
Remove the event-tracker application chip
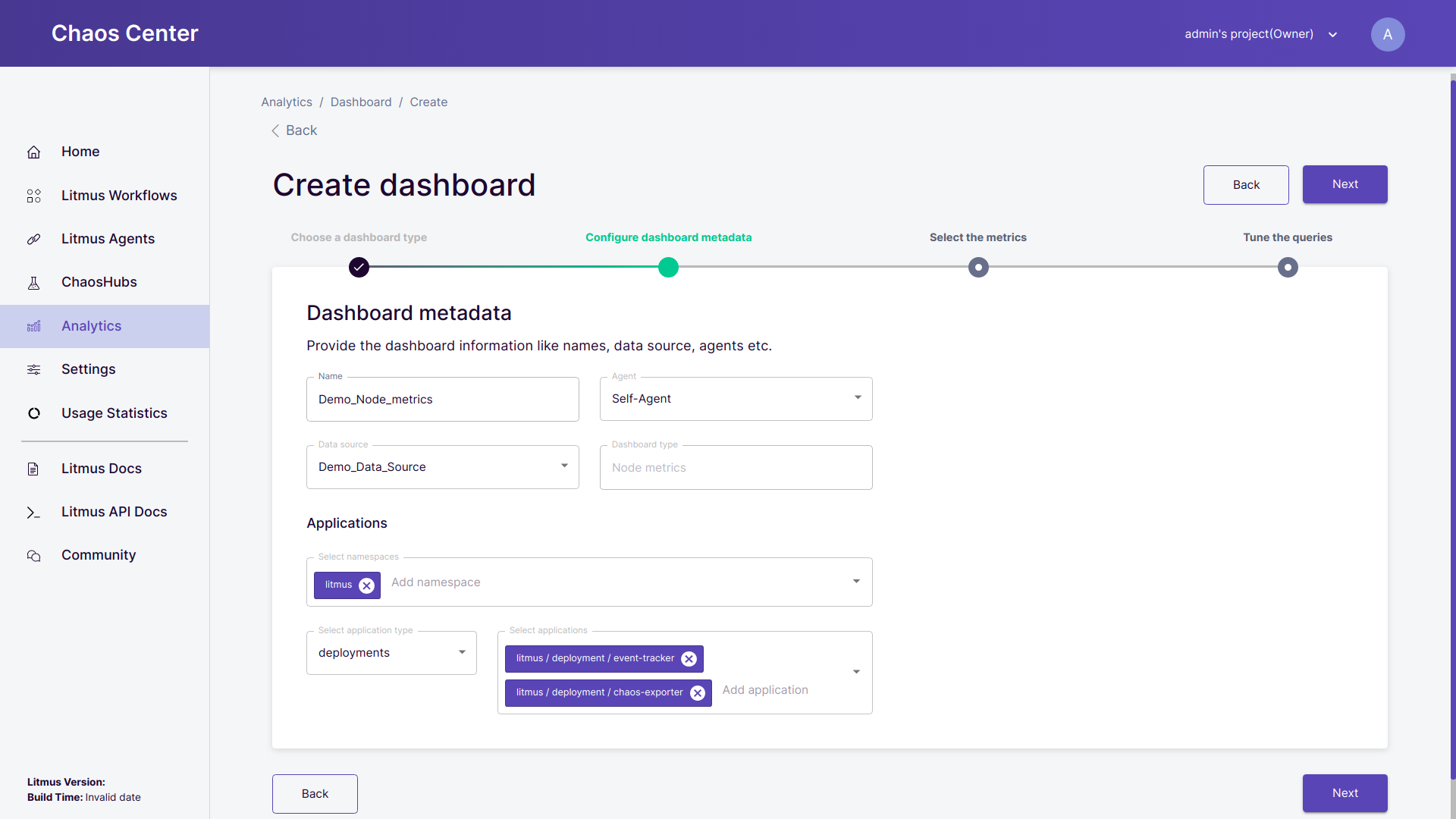[x=689, y=659]
